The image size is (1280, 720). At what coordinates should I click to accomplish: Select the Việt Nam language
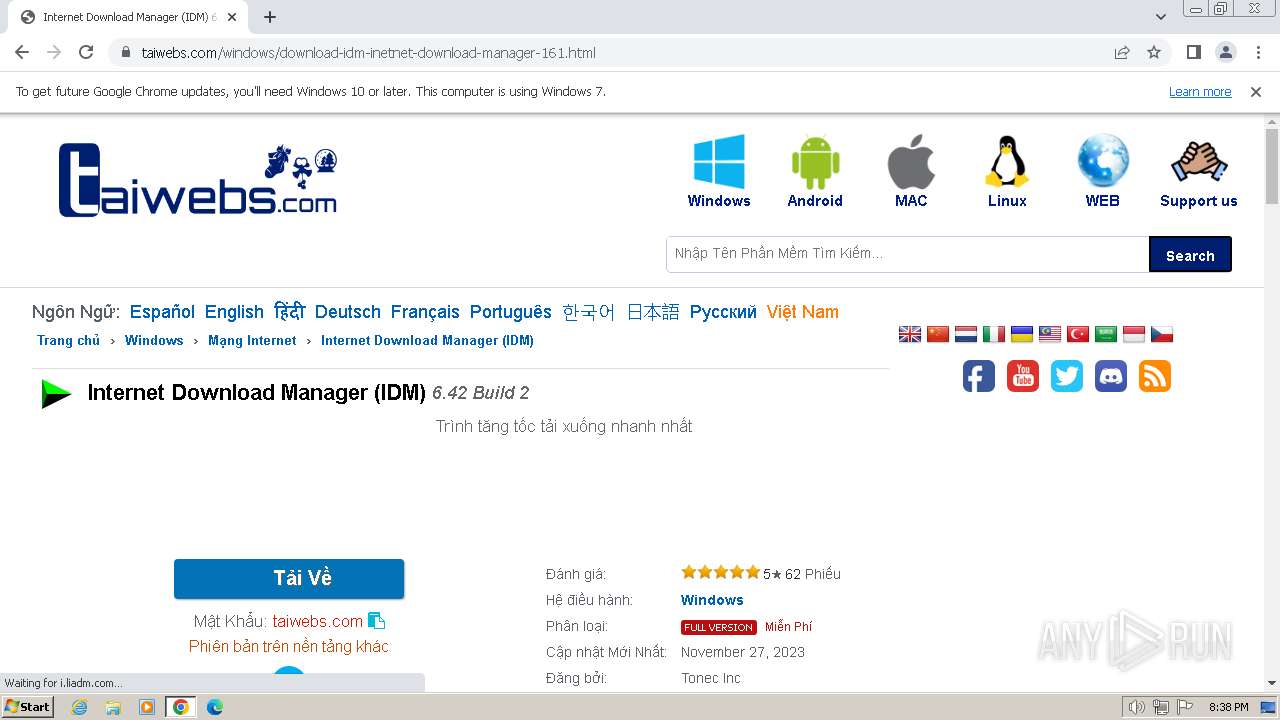803,312
